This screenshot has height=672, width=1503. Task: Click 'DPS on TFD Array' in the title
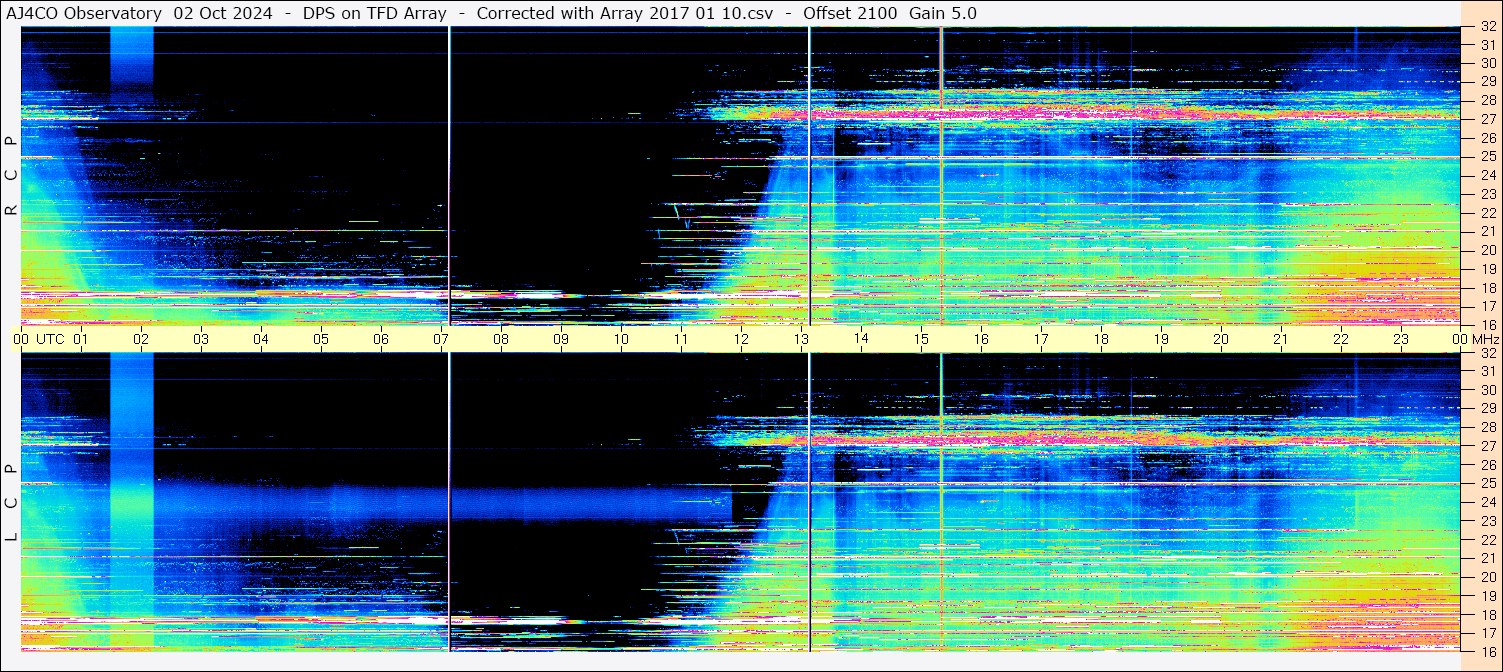click(x=374, y=13)
